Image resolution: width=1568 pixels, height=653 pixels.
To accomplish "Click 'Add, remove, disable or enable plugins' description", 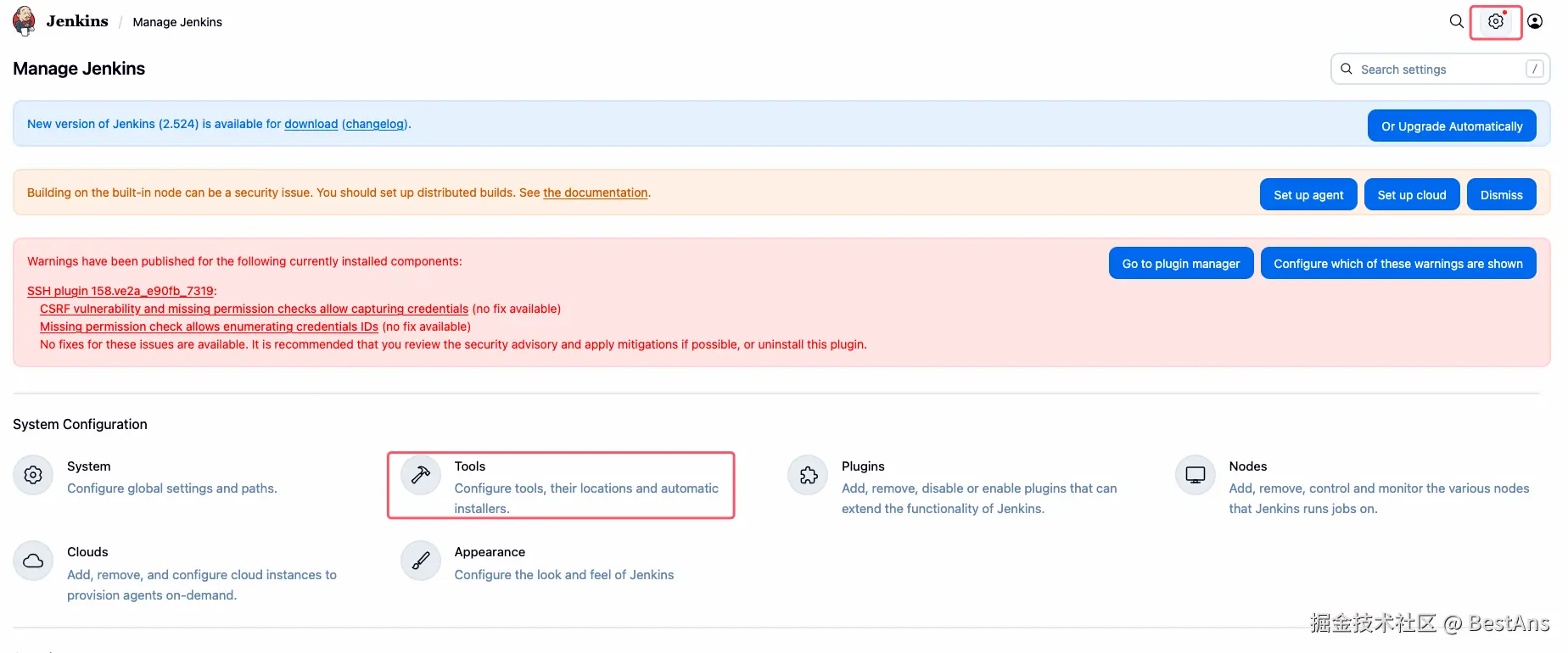I will point(979,499).
